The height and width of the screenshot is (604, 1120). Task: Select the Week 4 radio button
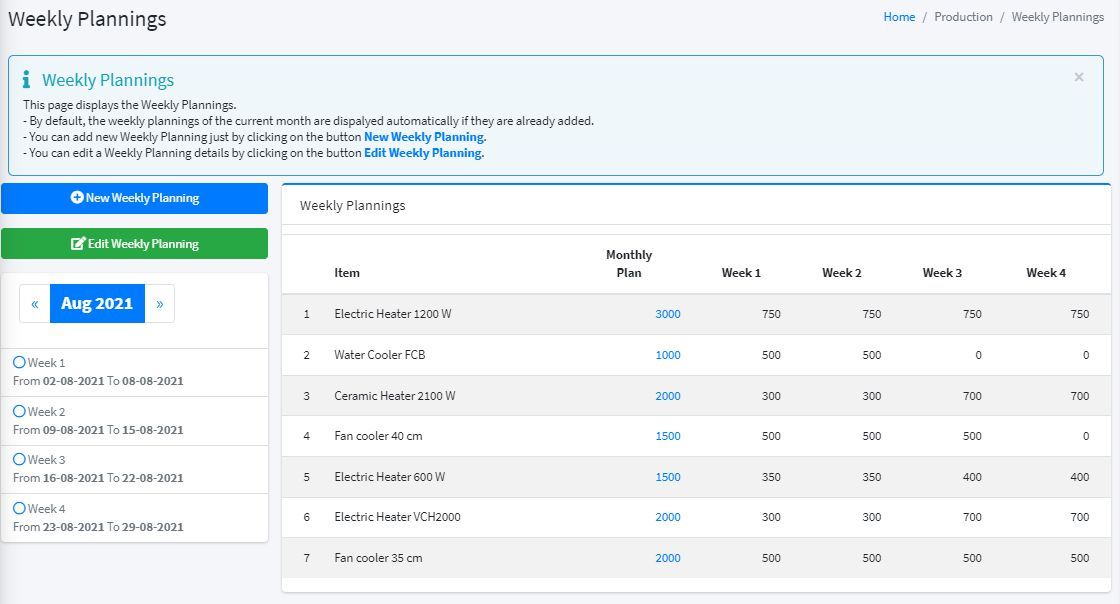[19, 508]
